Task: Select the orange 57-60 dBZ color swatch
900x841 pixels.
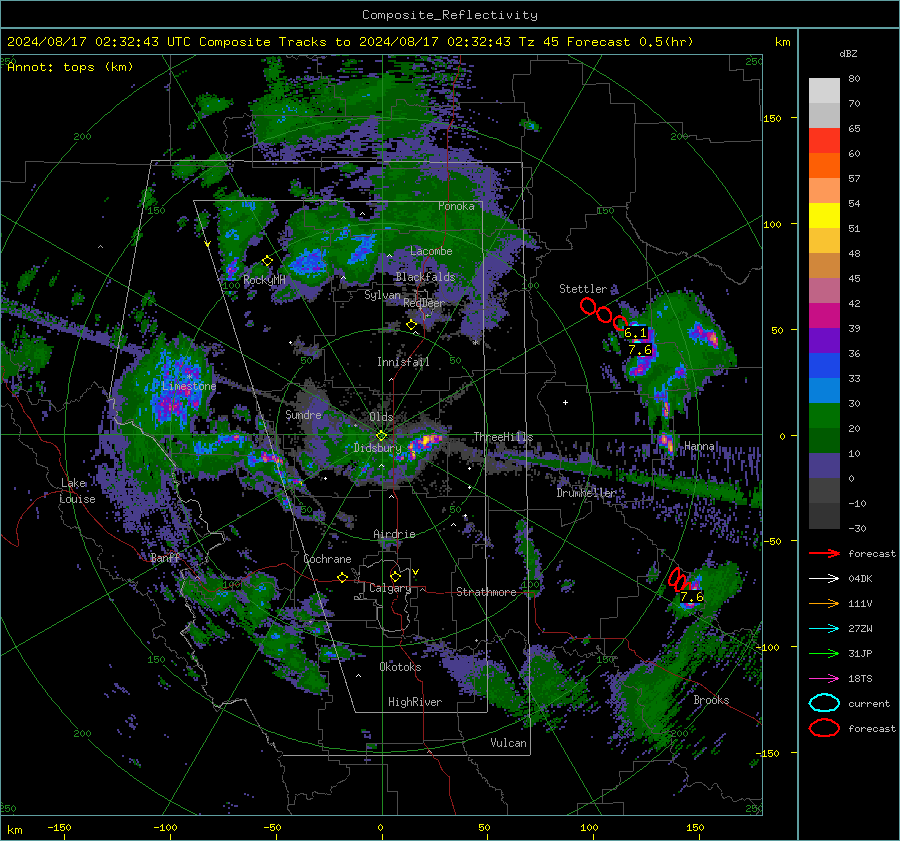Action: 824,166
